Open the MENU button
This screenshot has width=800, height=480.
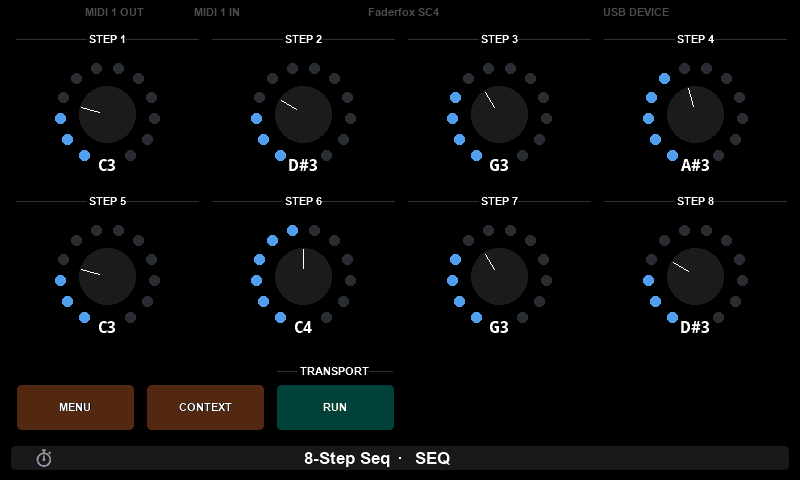pos(76,407)
